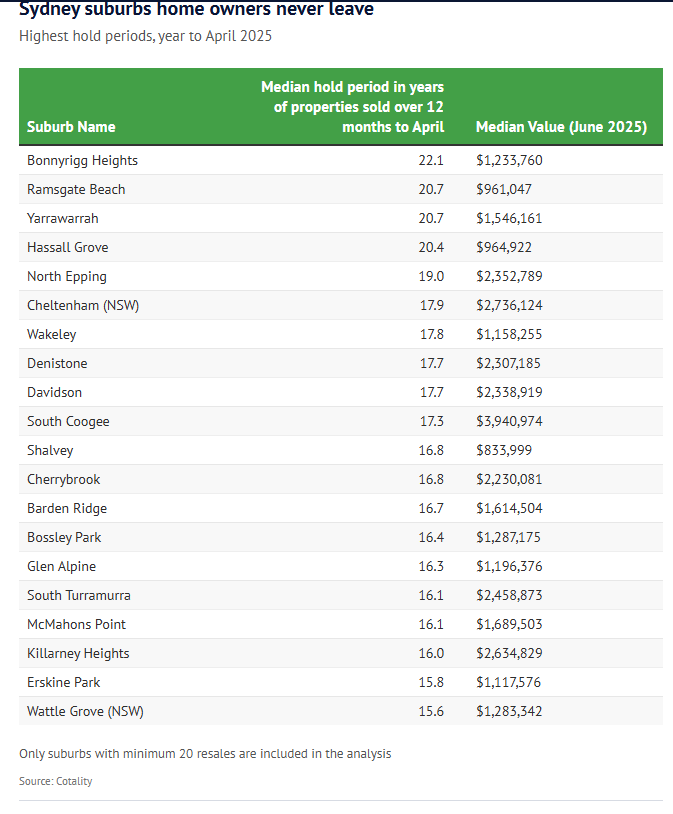Select the Bonnyrigg Heights suburb cell

click(83, 160)
